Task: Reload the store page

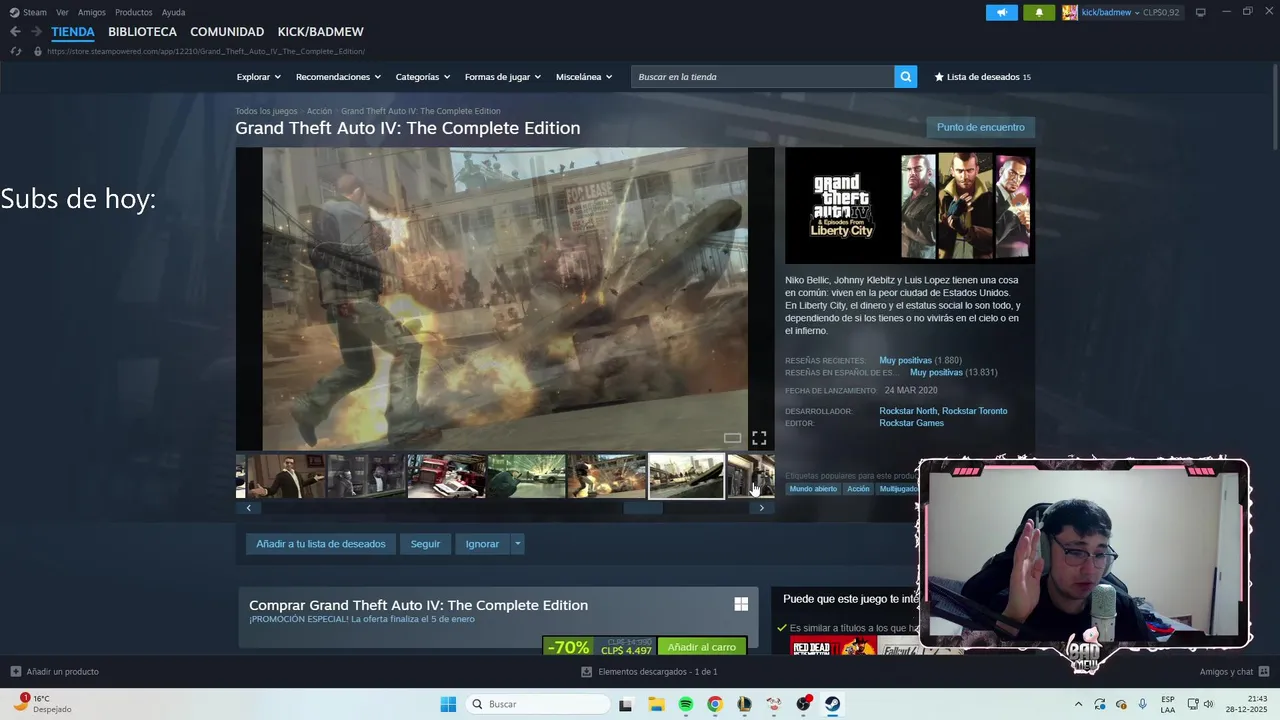Action: click(x=16, y=51)
